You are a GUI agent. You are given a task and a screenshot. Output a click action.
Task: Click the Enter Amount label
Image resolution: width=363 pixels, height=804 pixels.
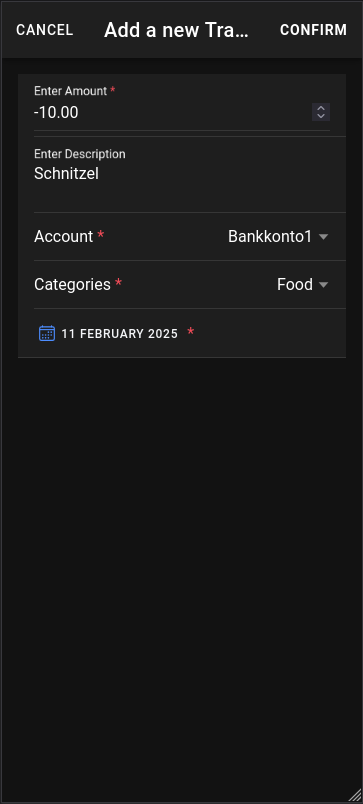[x=71, y=91]
